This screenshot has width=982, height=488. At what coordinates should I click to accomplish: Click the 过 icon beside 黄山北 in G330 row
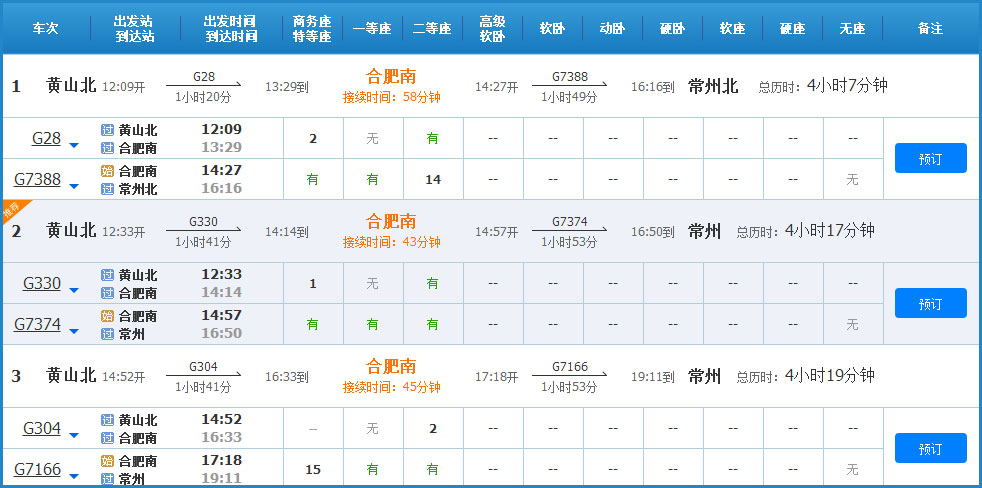click(107, 275)
